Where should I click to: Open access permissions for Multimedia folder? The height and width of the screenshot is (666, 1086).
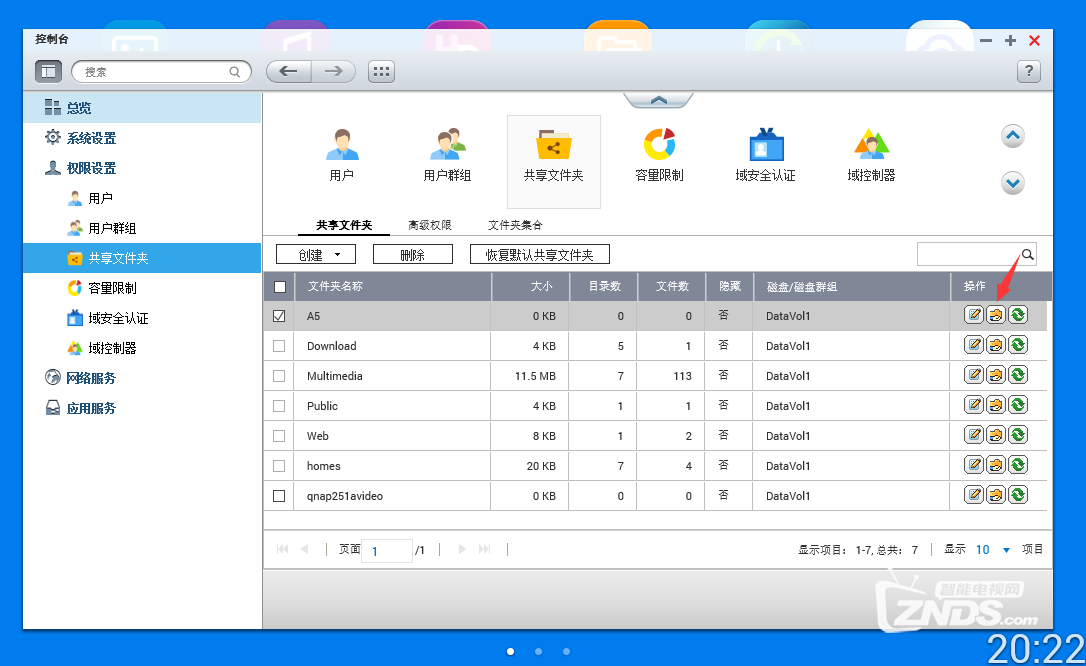pos(996,375)
